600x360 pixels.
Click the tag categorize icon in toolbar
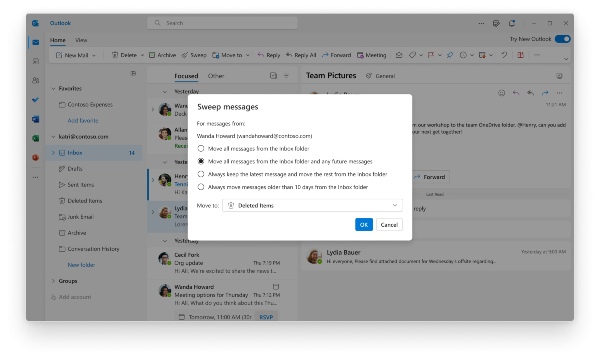(x=412, y=55)
